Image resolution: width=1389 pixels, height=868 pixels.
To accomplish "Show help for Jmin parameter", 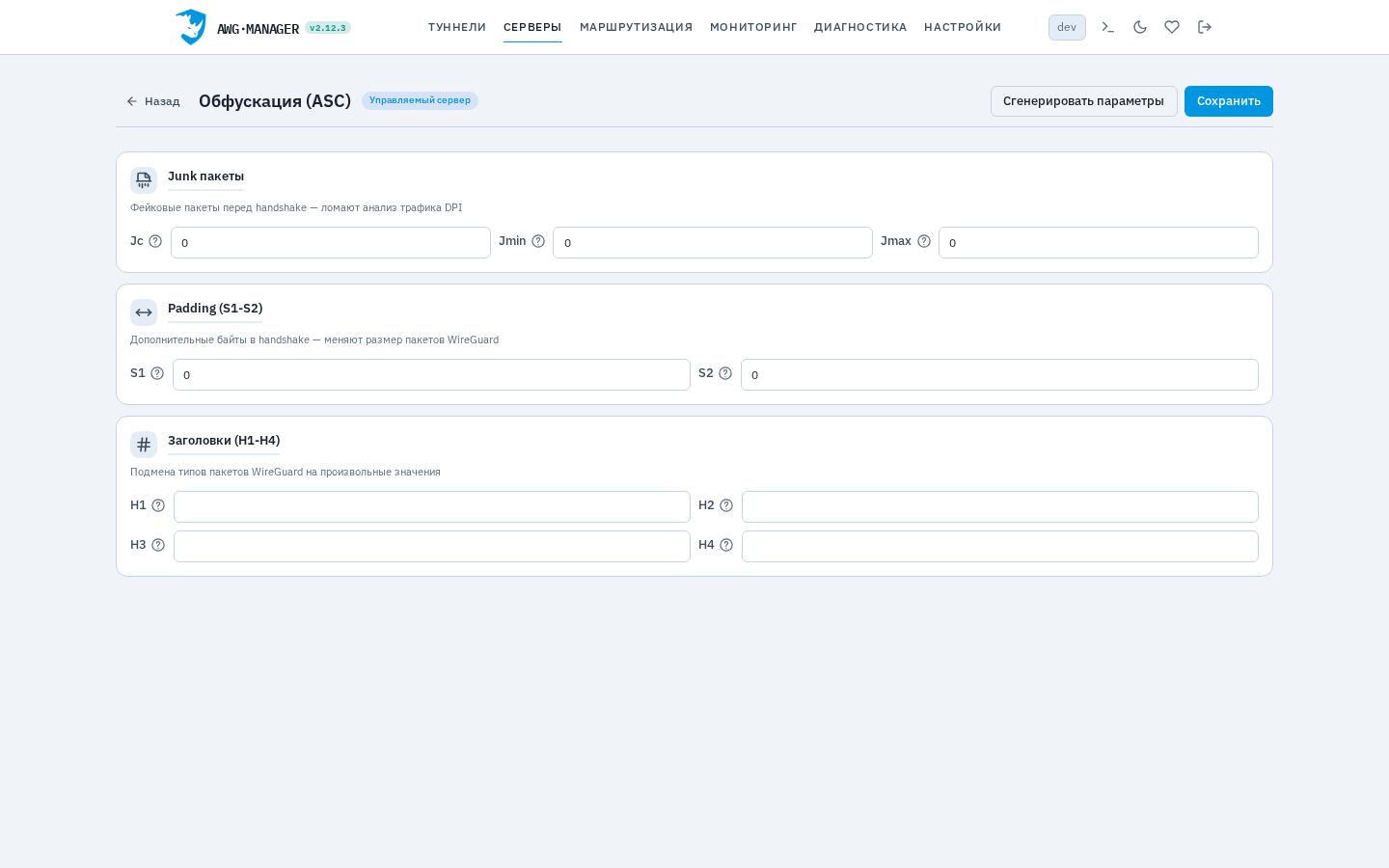I will (x=538, y=241).
